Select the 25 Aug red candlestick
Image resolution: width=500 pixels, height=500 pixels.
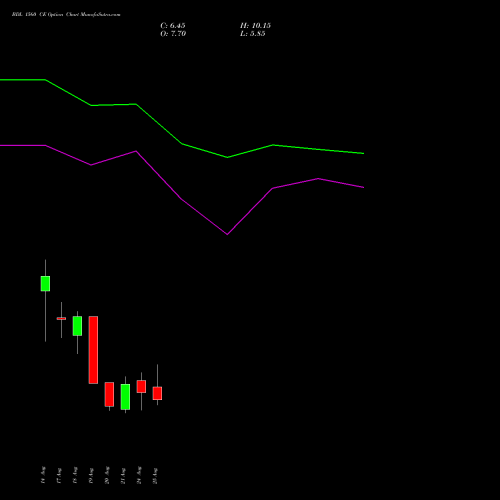click(x=157, y=393)
